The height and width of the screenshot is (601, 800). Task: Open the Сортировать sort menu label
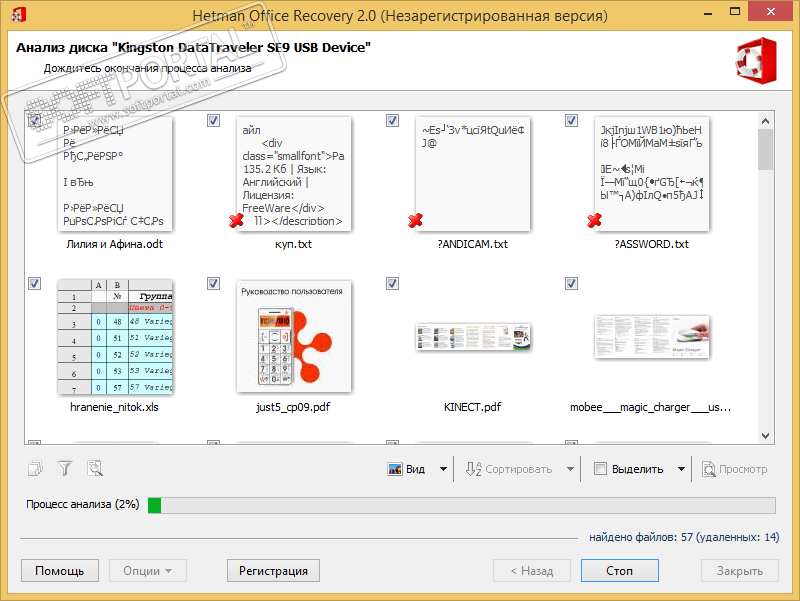coord(518,469)
